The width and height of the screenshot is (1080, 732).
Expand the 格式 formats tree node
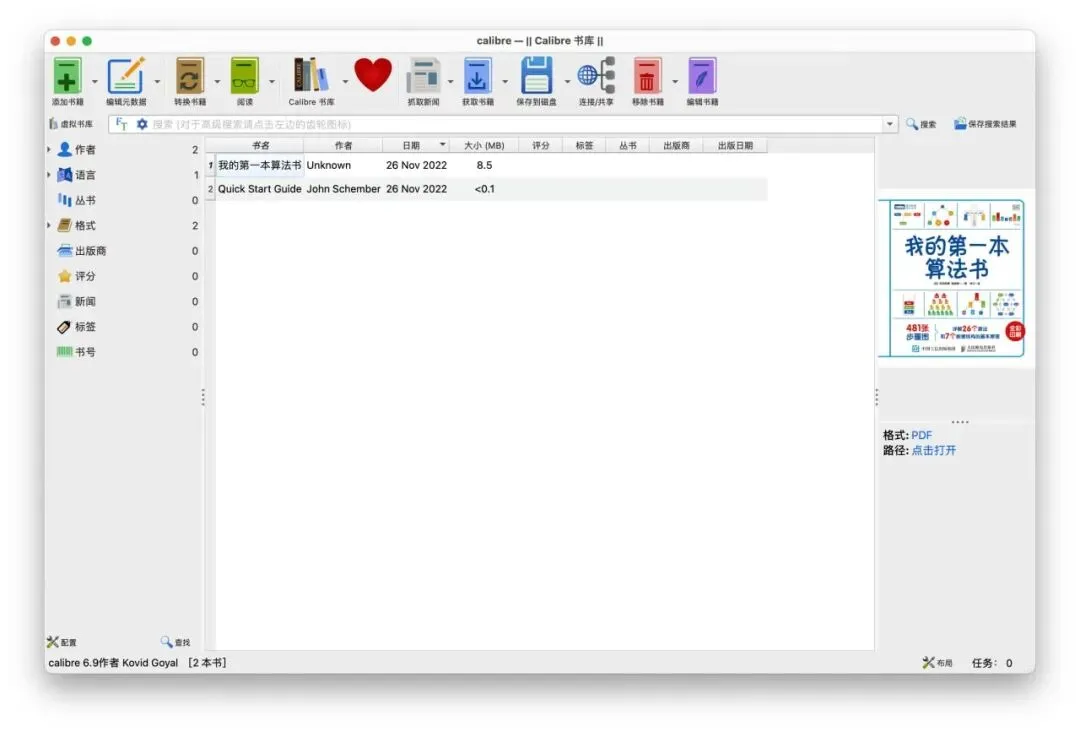click(49, 225)
